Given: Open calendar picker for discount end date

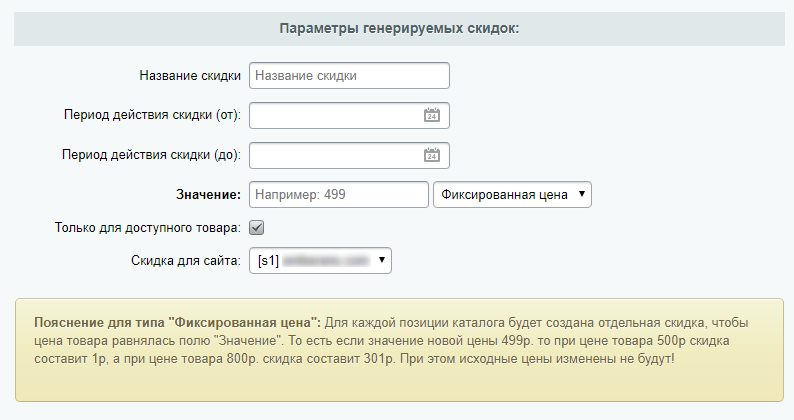Looking at the screenshot, I should (431, 155).
